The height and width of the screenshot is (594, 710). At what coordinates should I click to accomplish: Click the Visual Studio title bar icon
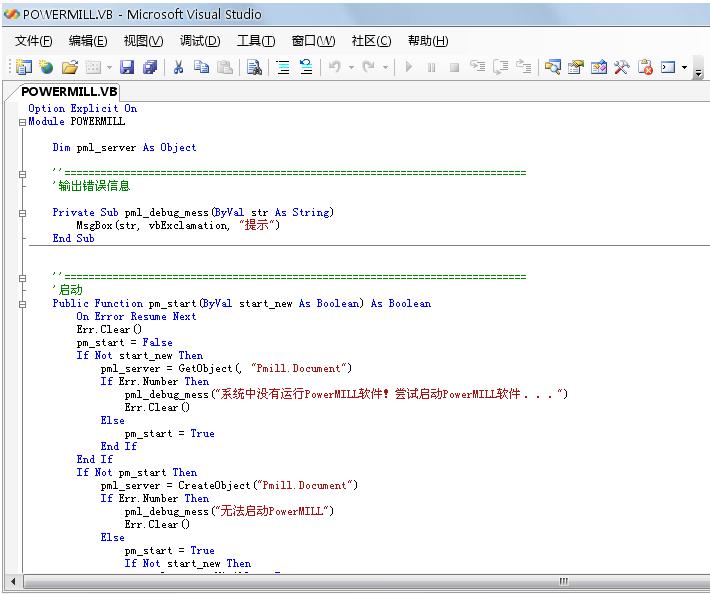pyautogui.click(x=11, y=14)
